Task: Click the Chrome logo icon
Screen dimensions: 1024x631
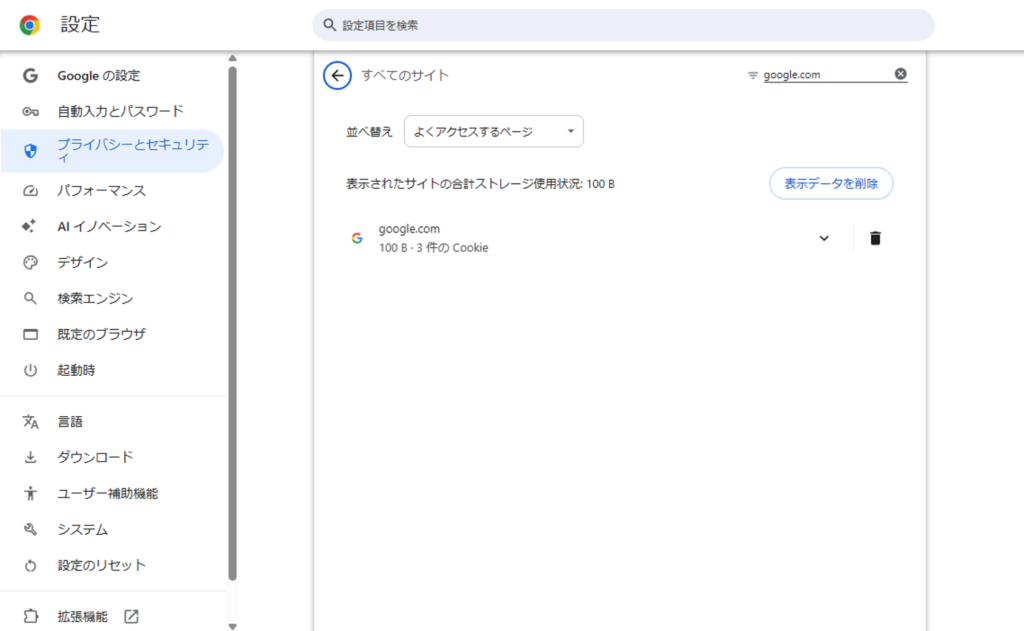Action: (x=29, y=25)
